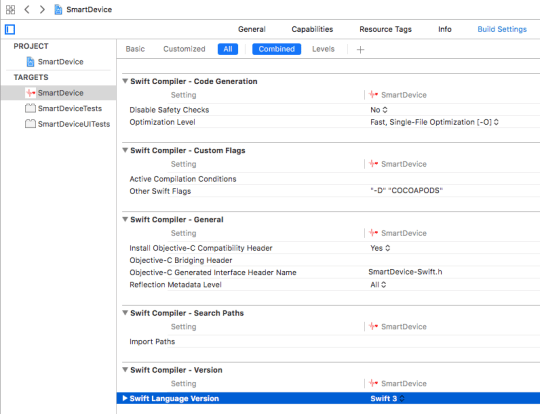Click the SmartDeviceTests bundle icon
Viewport: 540px width, 414px height.
coord(30,108)
